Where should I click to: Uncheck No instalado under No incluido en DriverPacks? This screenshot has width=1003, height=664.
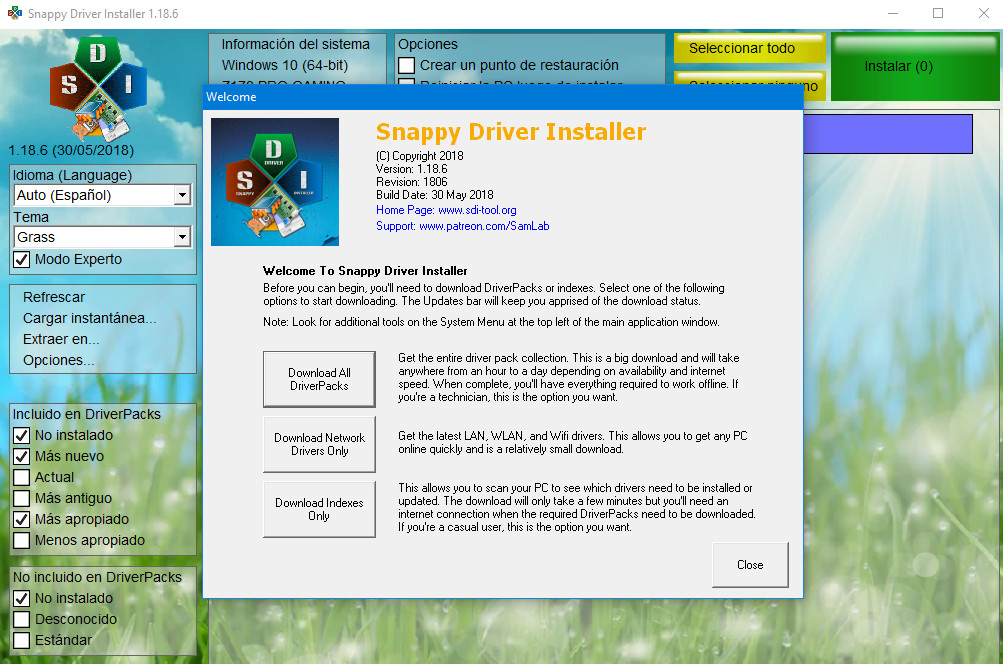22,598
